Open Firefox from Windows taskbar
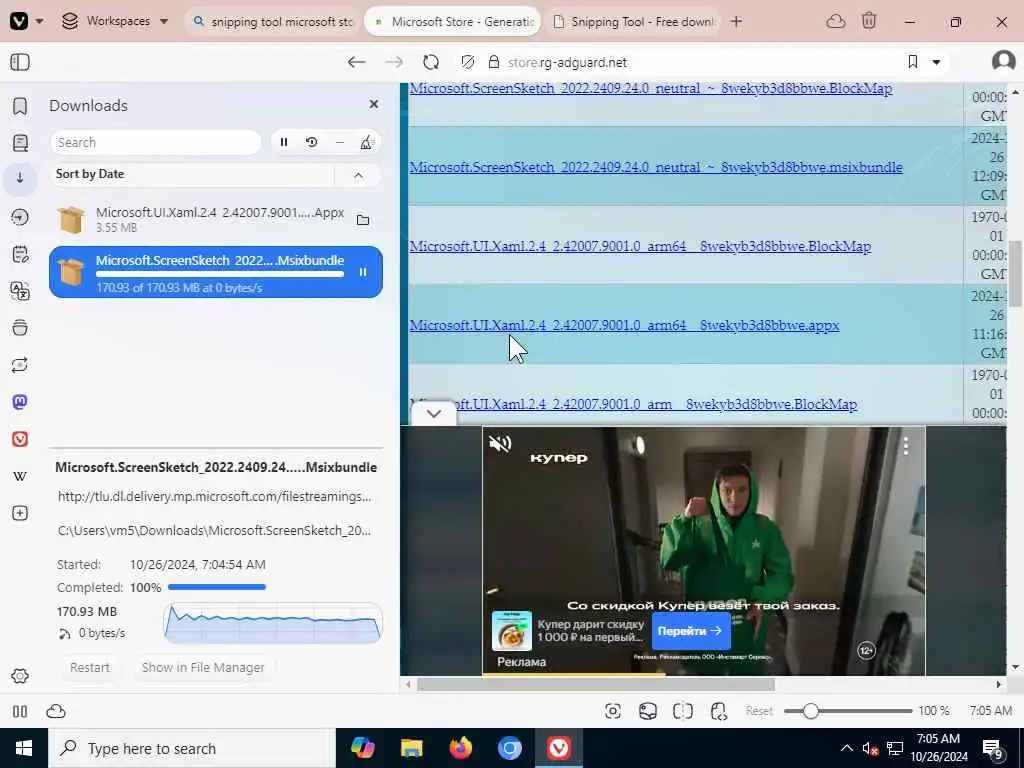 460,748
